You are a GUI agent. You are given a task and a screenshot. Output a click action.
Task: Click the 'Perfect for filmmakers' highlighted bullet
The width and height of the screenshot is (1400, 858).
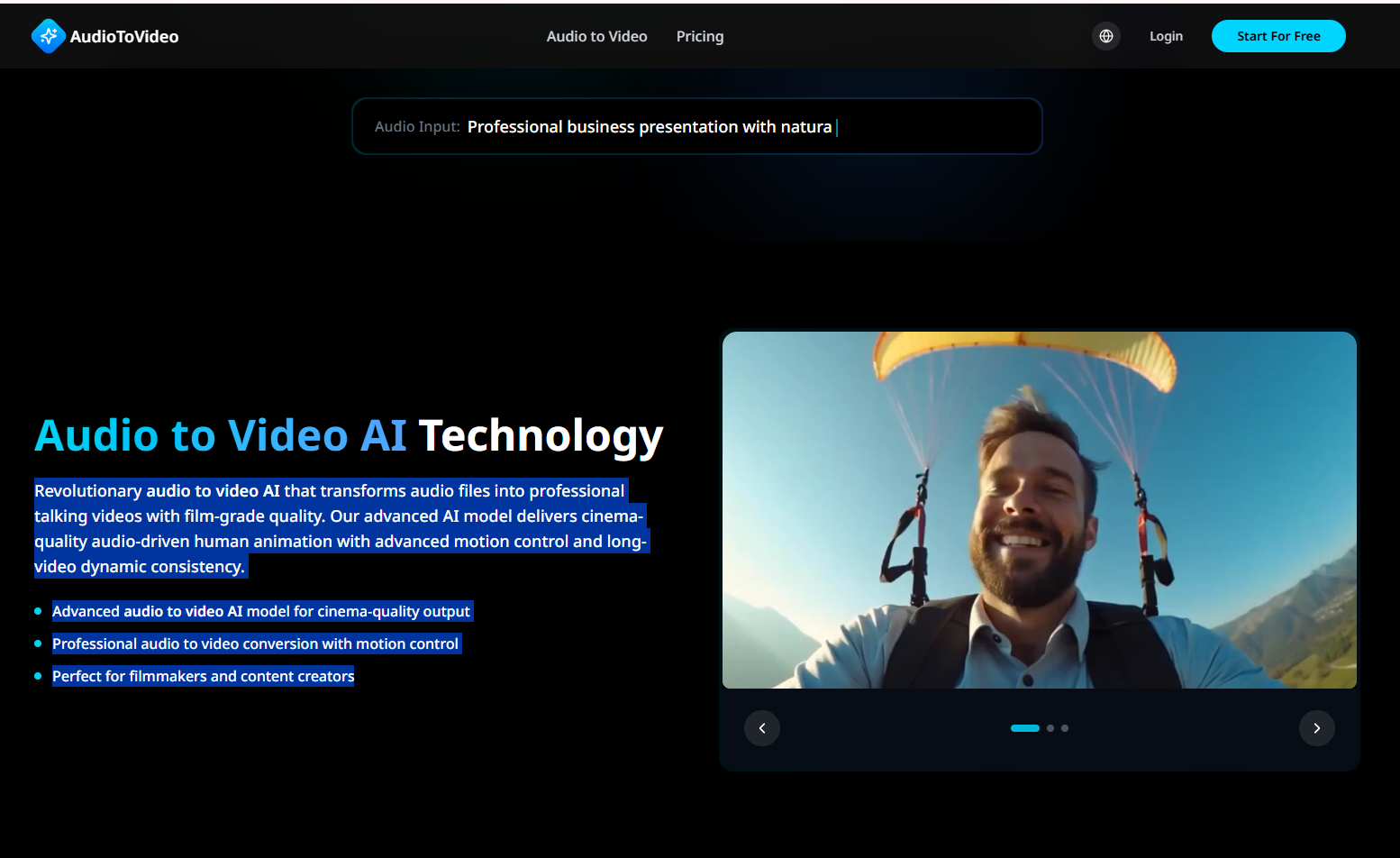tap(203, 675)
